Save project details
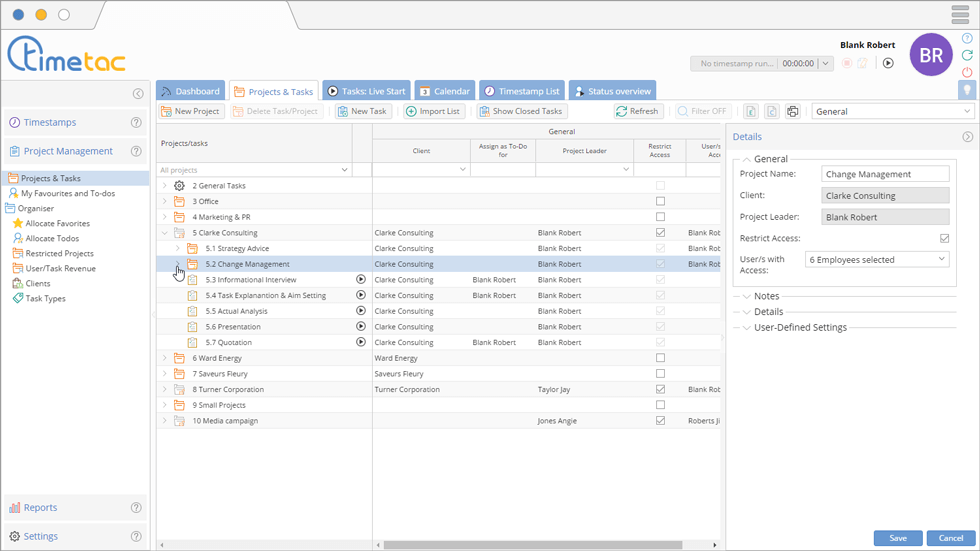Viewport: 980px width, 551px height. [x=898, y=538]
